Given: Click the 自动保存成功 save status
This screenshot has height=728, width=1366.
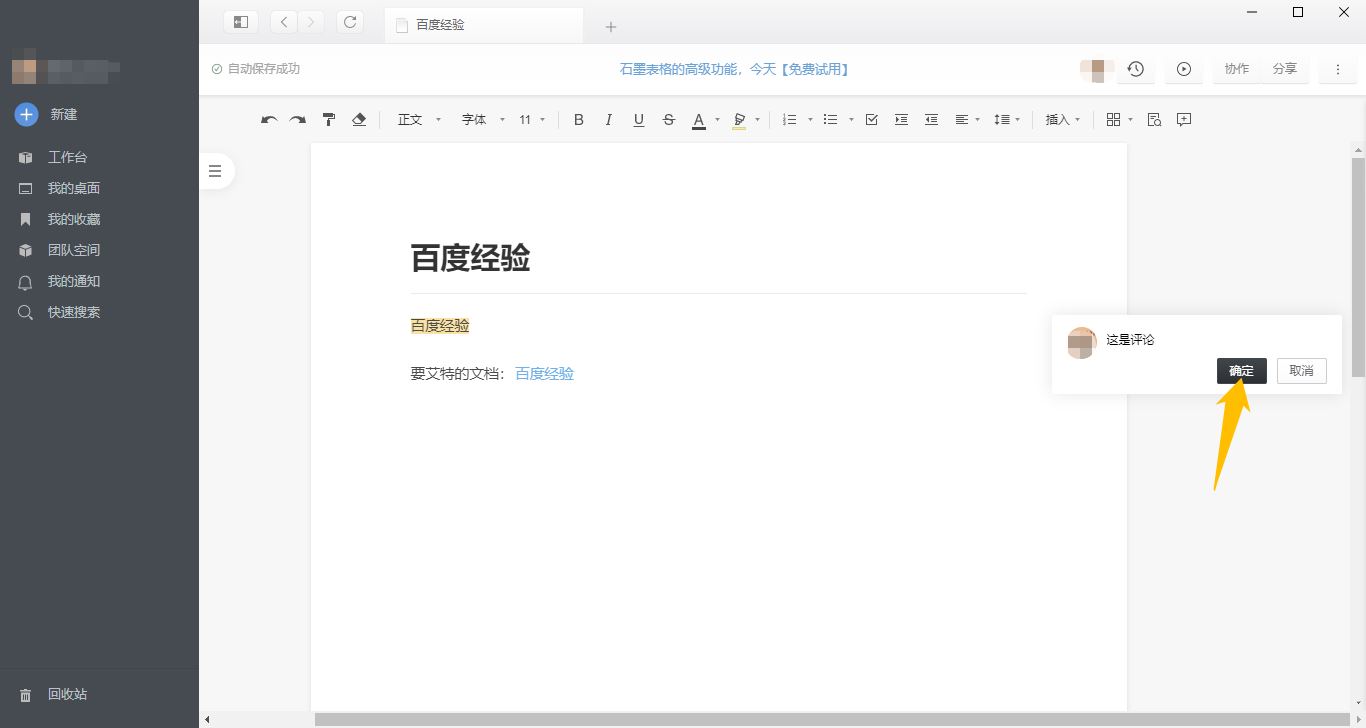Looking at the screenshot, I should click(256, 69).
